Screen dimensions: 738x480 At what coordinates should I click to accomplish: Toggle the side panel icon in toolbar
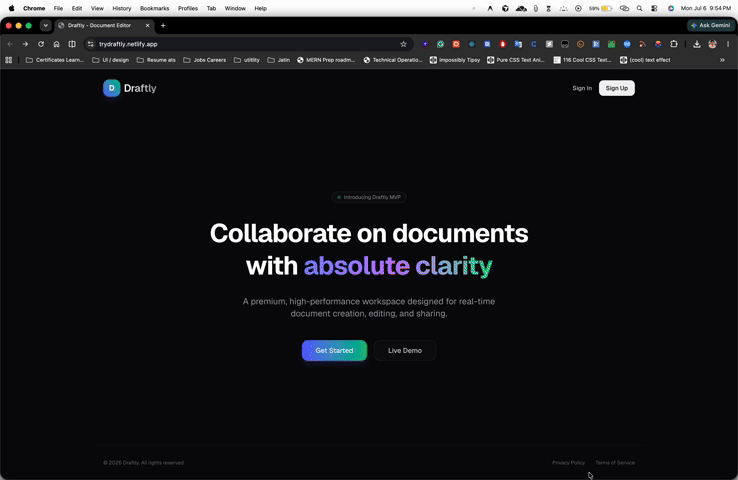point(72,44)
